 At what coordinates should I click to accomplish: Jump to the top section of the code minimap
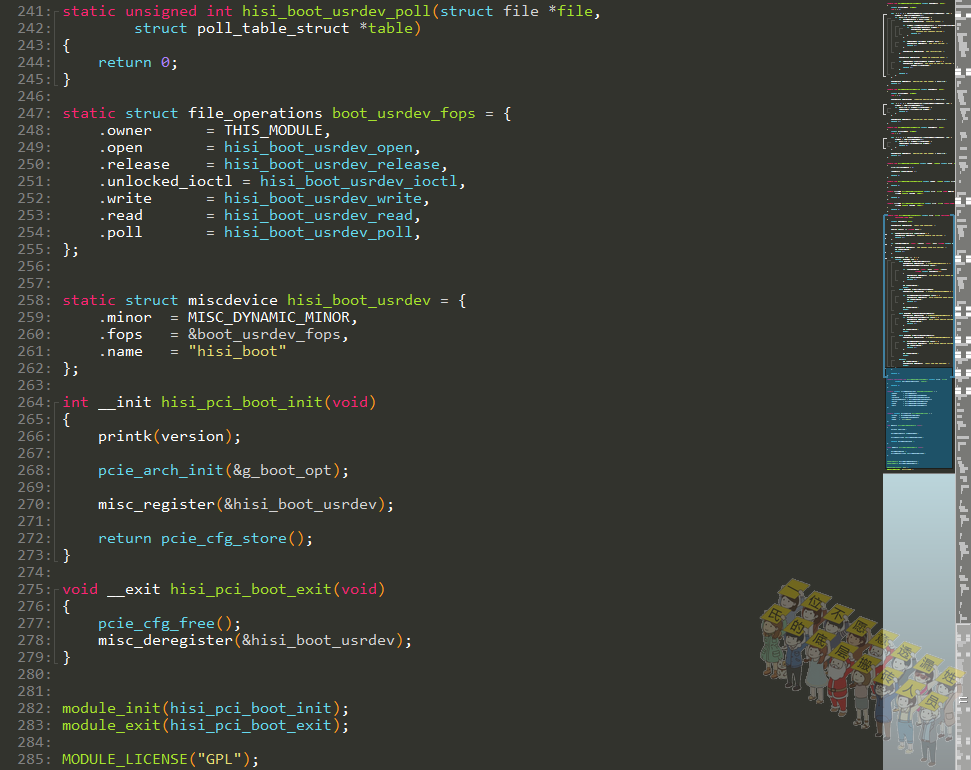[x=918, y=37]
